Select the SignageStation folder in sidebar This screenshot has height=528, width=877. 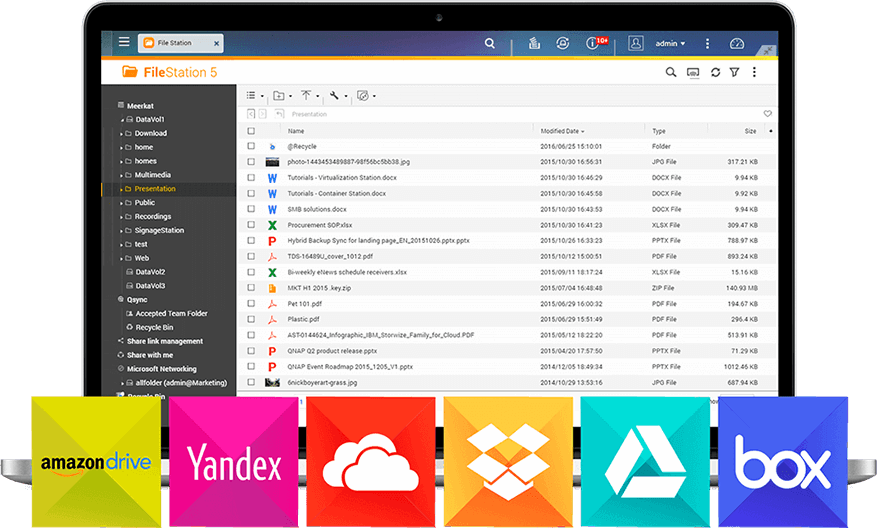(x=159, y=230)
